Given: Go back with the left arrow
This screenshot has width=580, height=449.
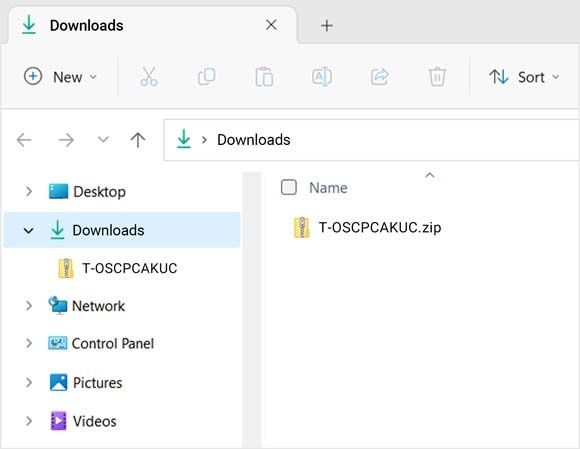Looking at the screenshot, I should (24, 140).
